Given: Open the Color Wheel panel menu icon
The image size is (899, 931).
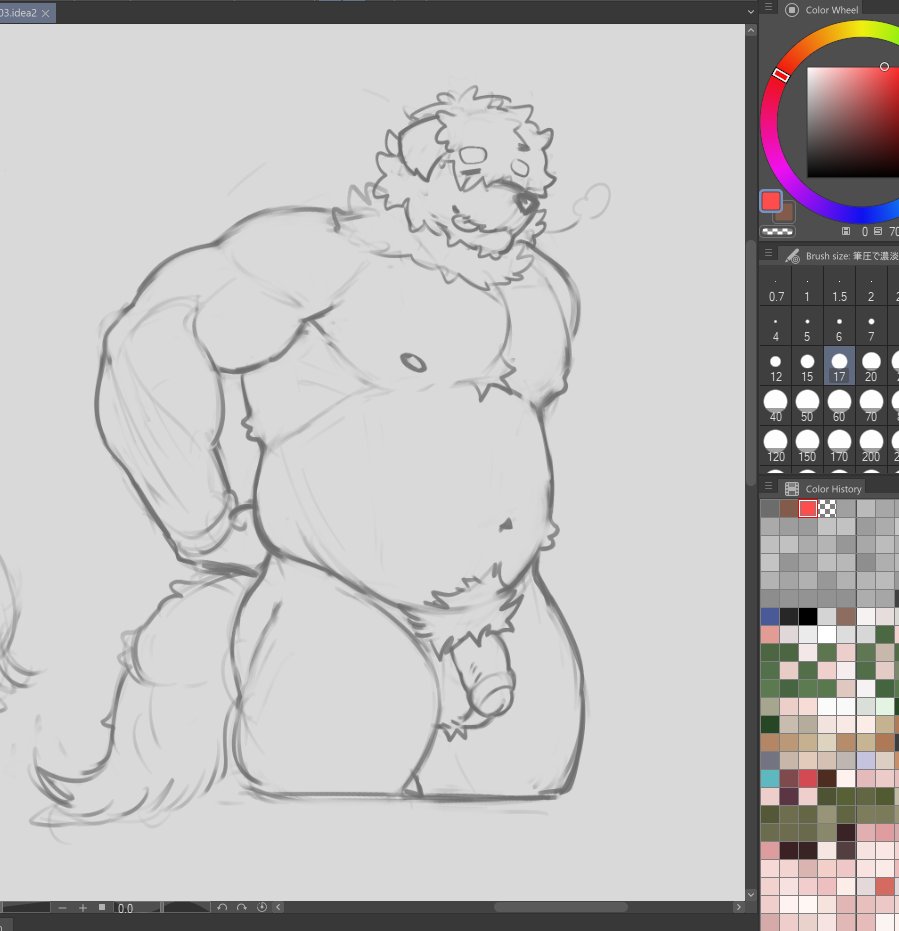Looking at the screenshot, I should (768, 7).
